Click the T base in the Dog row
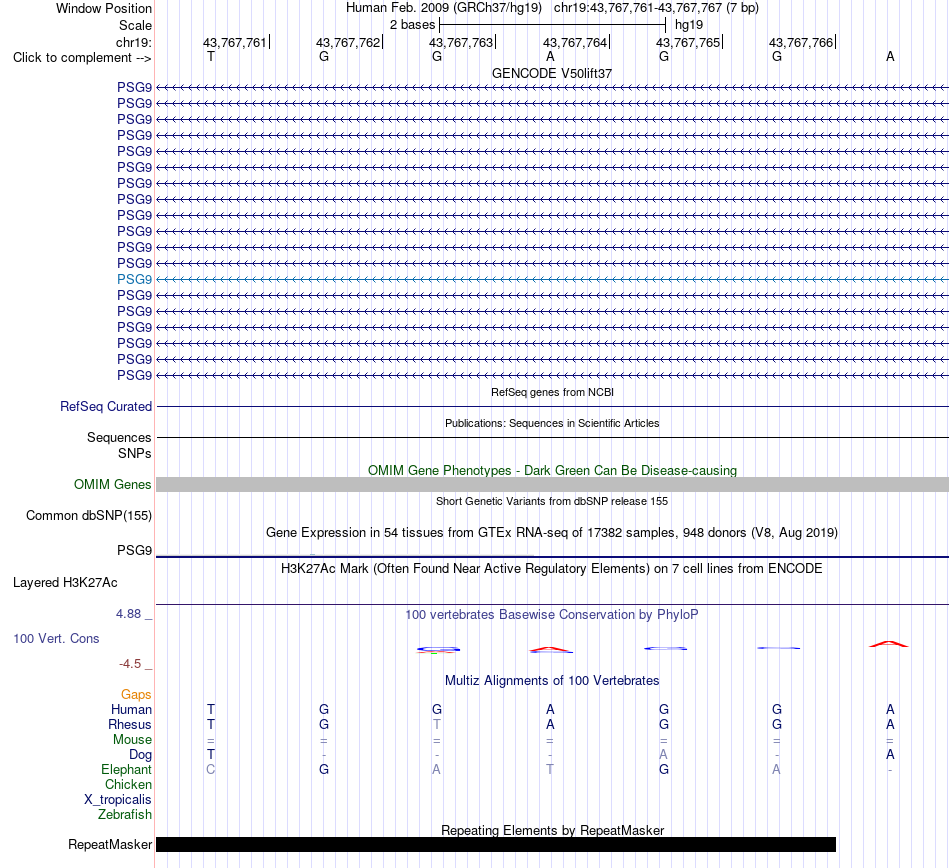 (x=211, y=754)
